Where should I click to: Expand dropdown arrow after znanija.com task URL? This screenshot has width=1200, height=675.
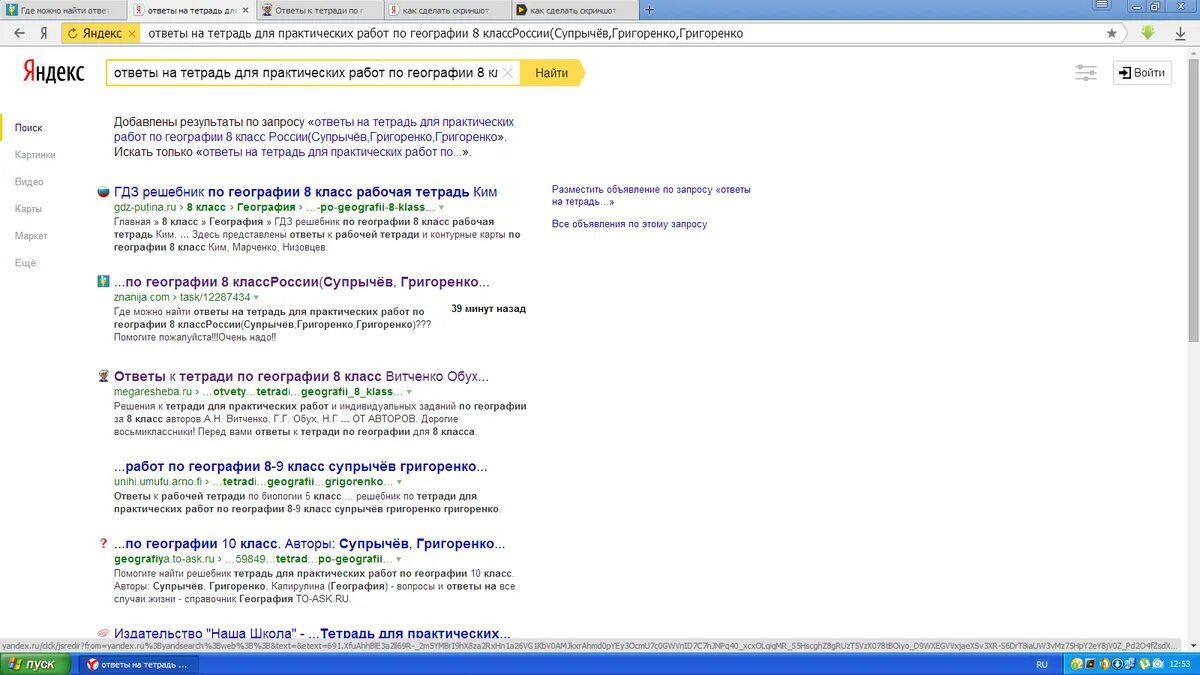[256, 297]
